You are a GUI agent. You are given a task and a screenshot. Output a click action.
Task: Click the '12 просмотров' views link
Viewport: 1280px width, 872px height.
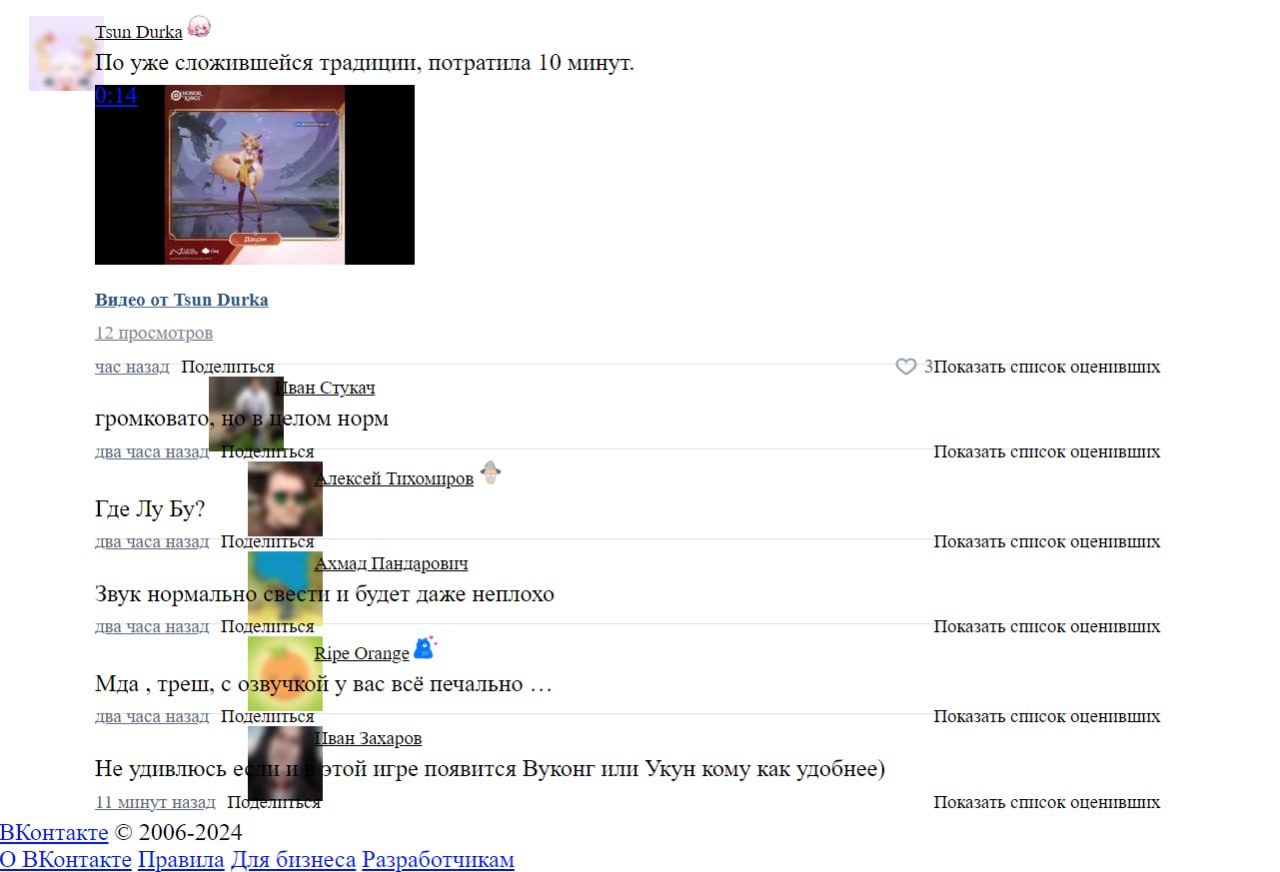(154, 333)
